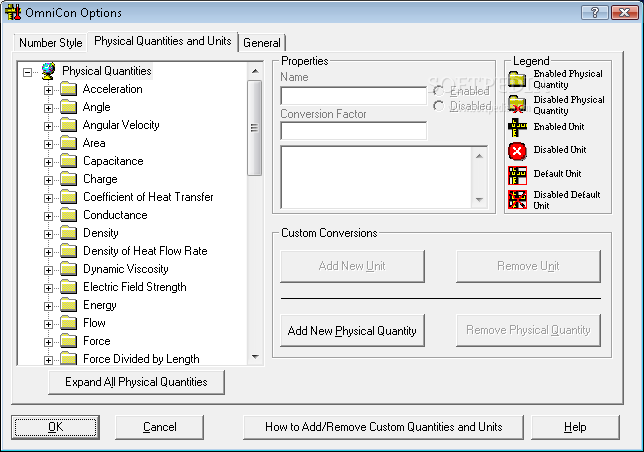This screenshot has width=644, height=452.
Task: Expand the Capacitance tree node
Action: [x=48, y=163]
